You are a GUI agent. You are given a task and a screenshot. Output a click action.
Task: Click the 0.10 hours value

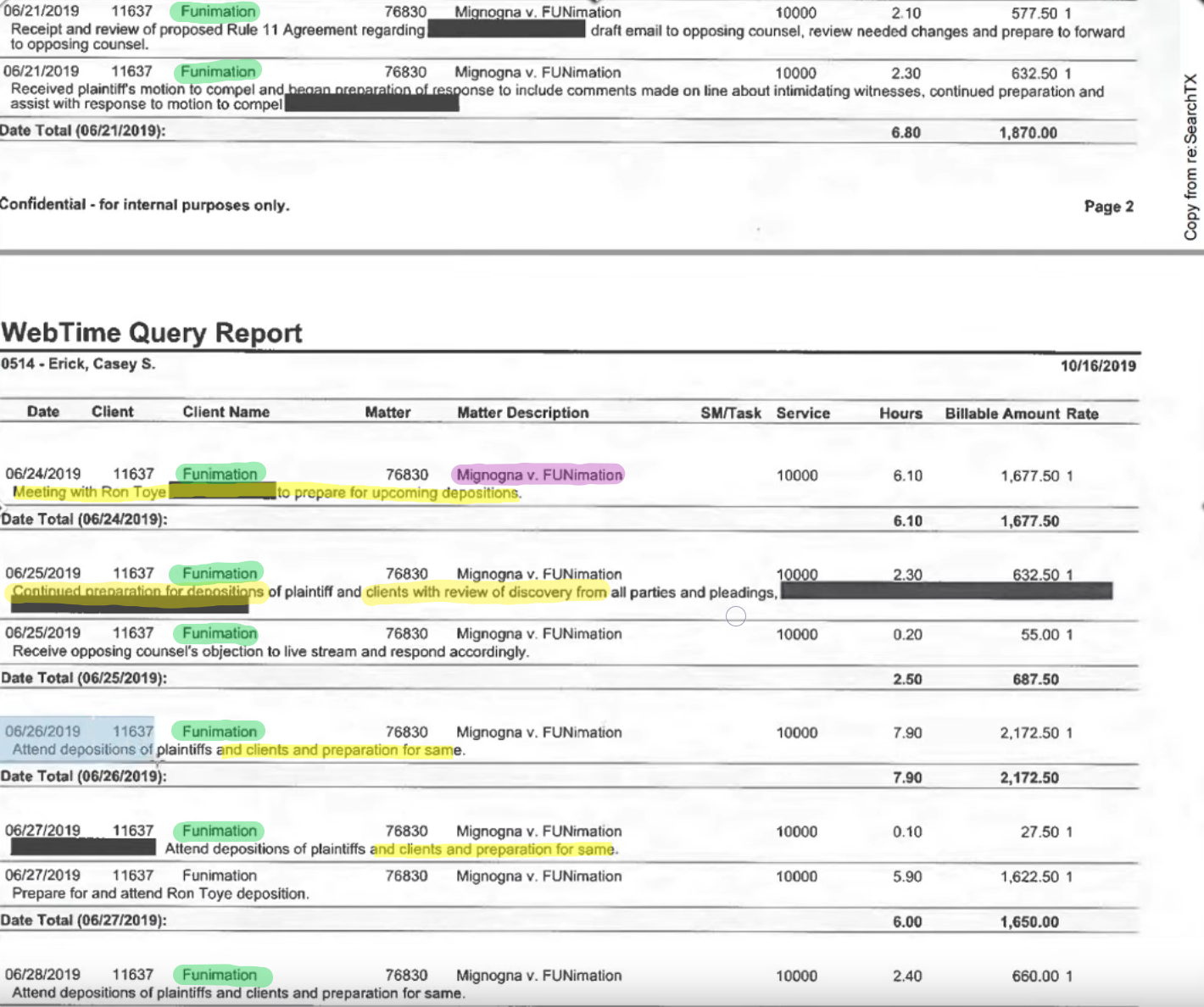(x=907, y=832)
